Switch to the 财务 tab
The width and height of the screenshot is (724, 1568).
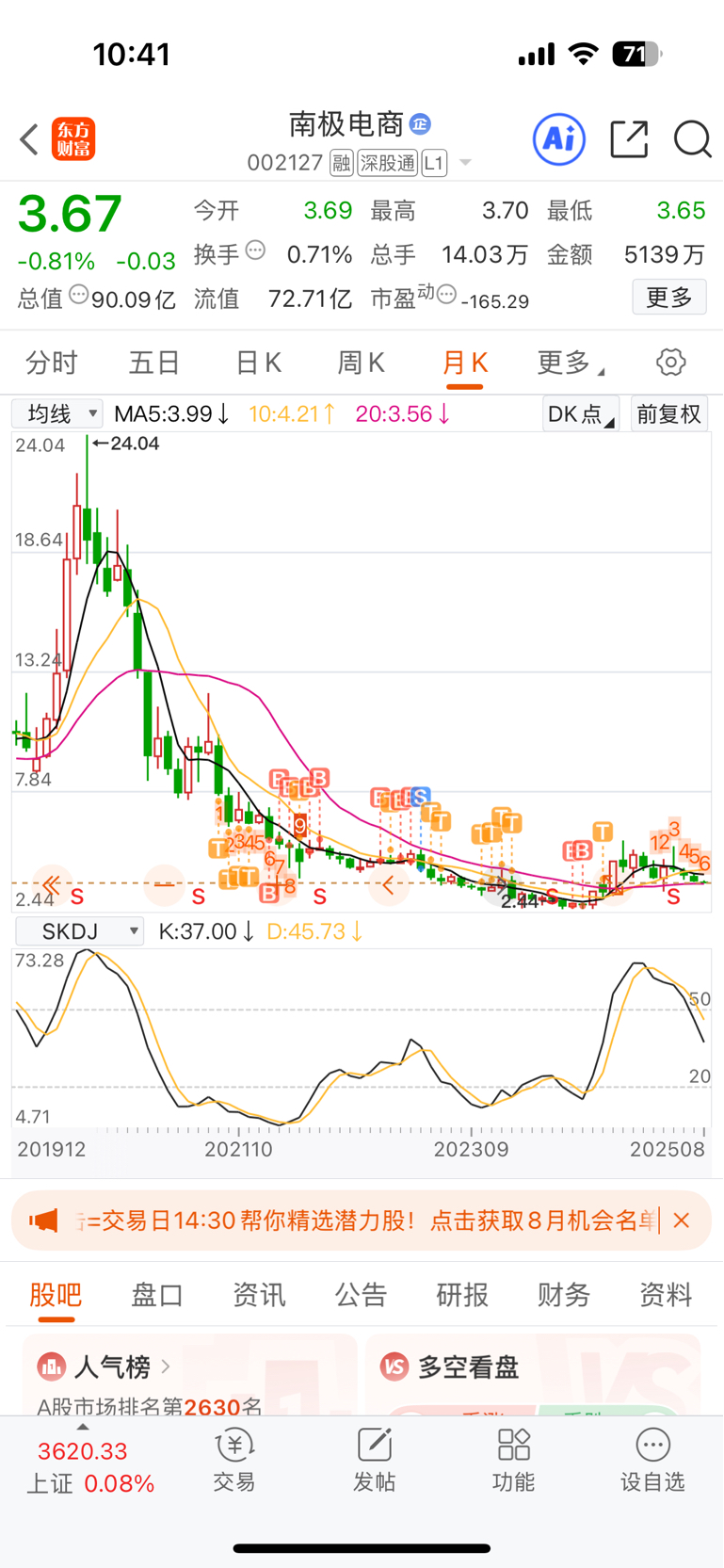[564, 1295]
